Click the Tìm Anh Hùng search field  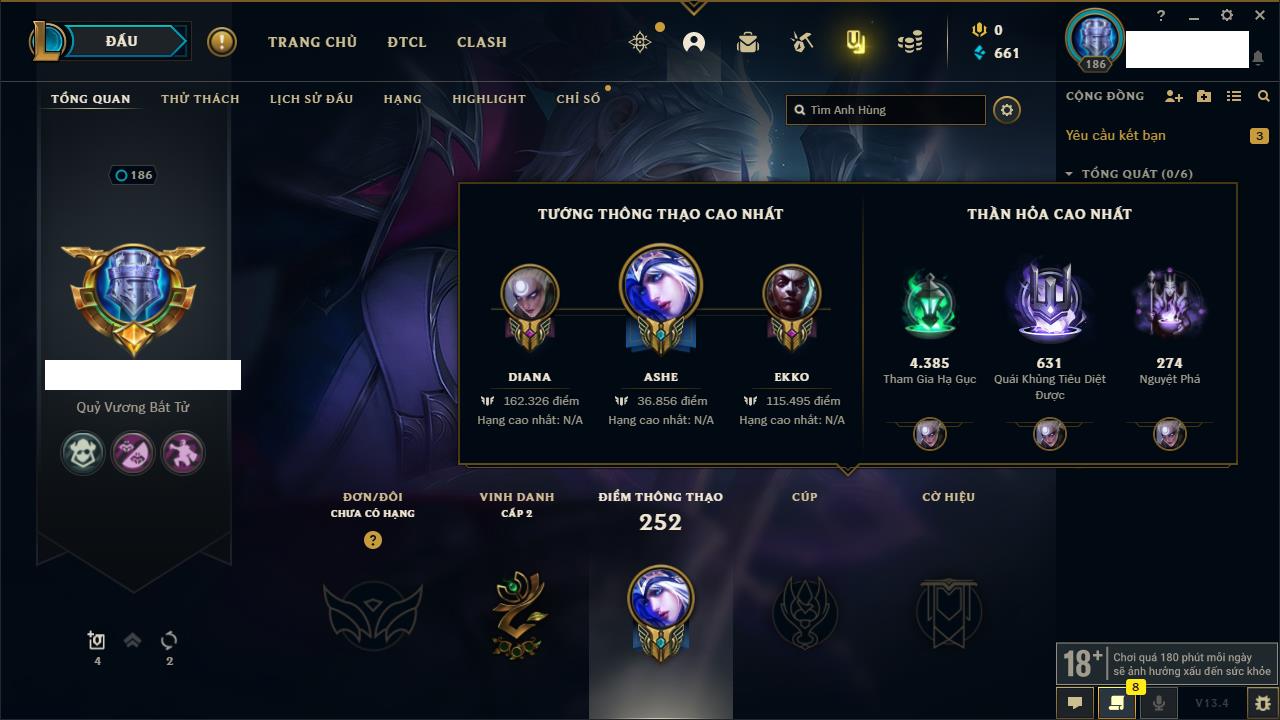click(x=886, y=110)
